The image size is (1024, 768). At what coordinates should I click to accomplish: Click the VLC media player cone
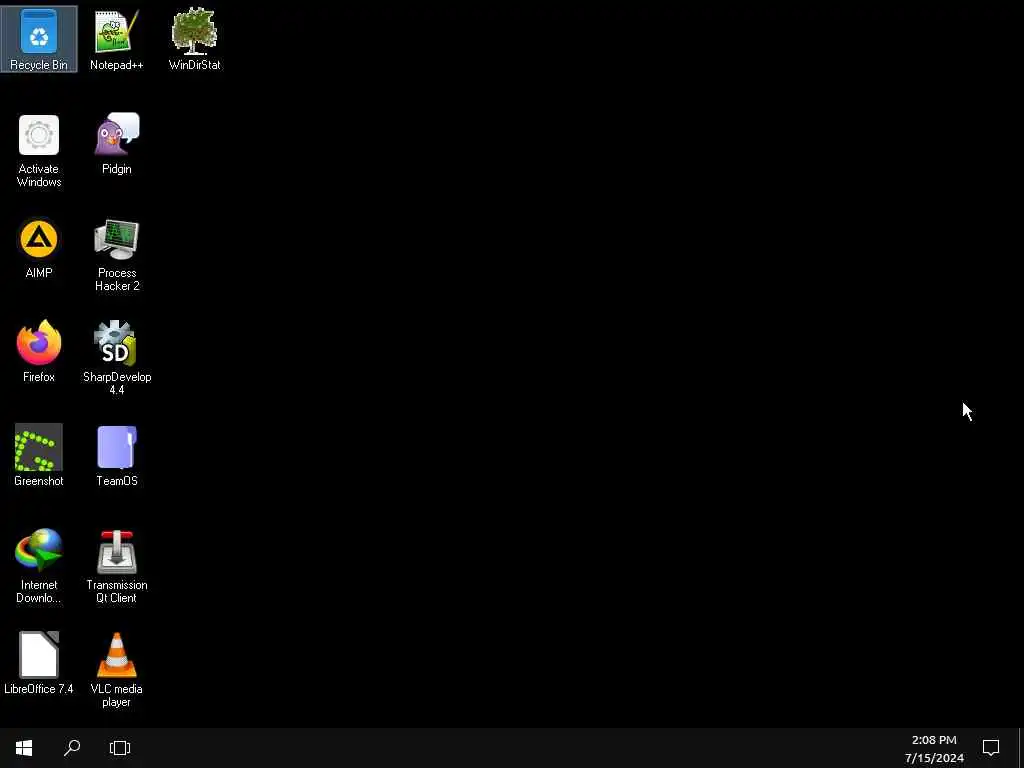point(117,655)
